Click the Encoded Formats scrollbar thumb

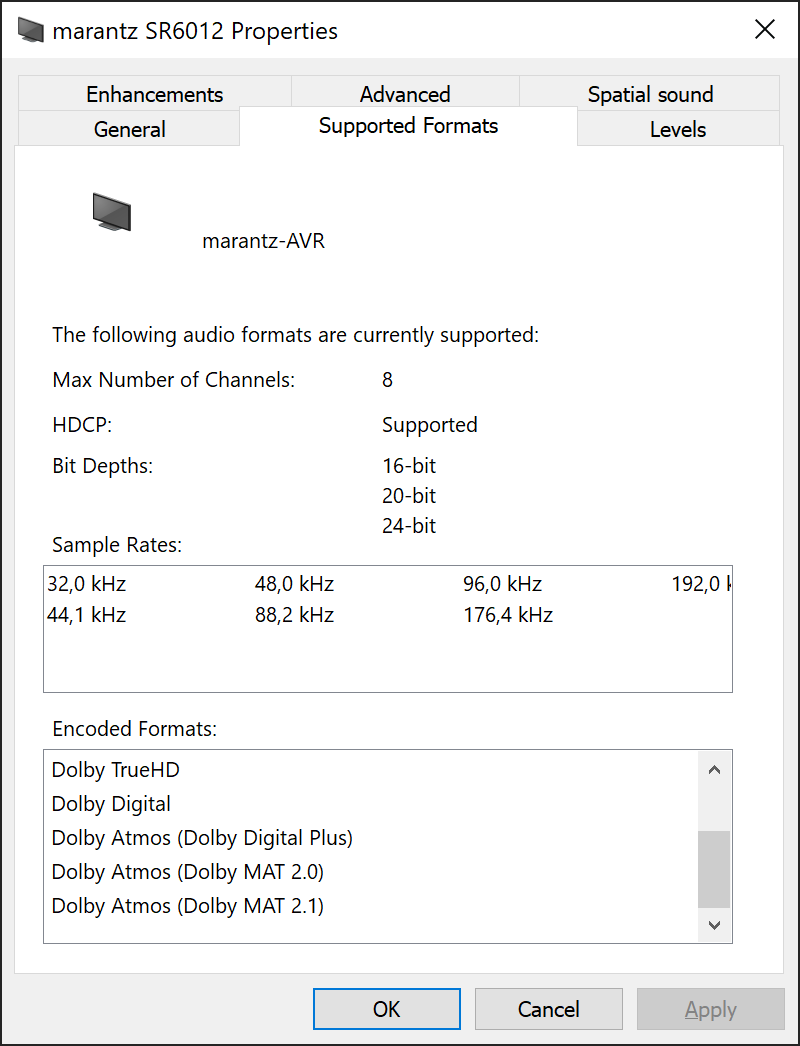pyautogui.click(x=714, y=868)
